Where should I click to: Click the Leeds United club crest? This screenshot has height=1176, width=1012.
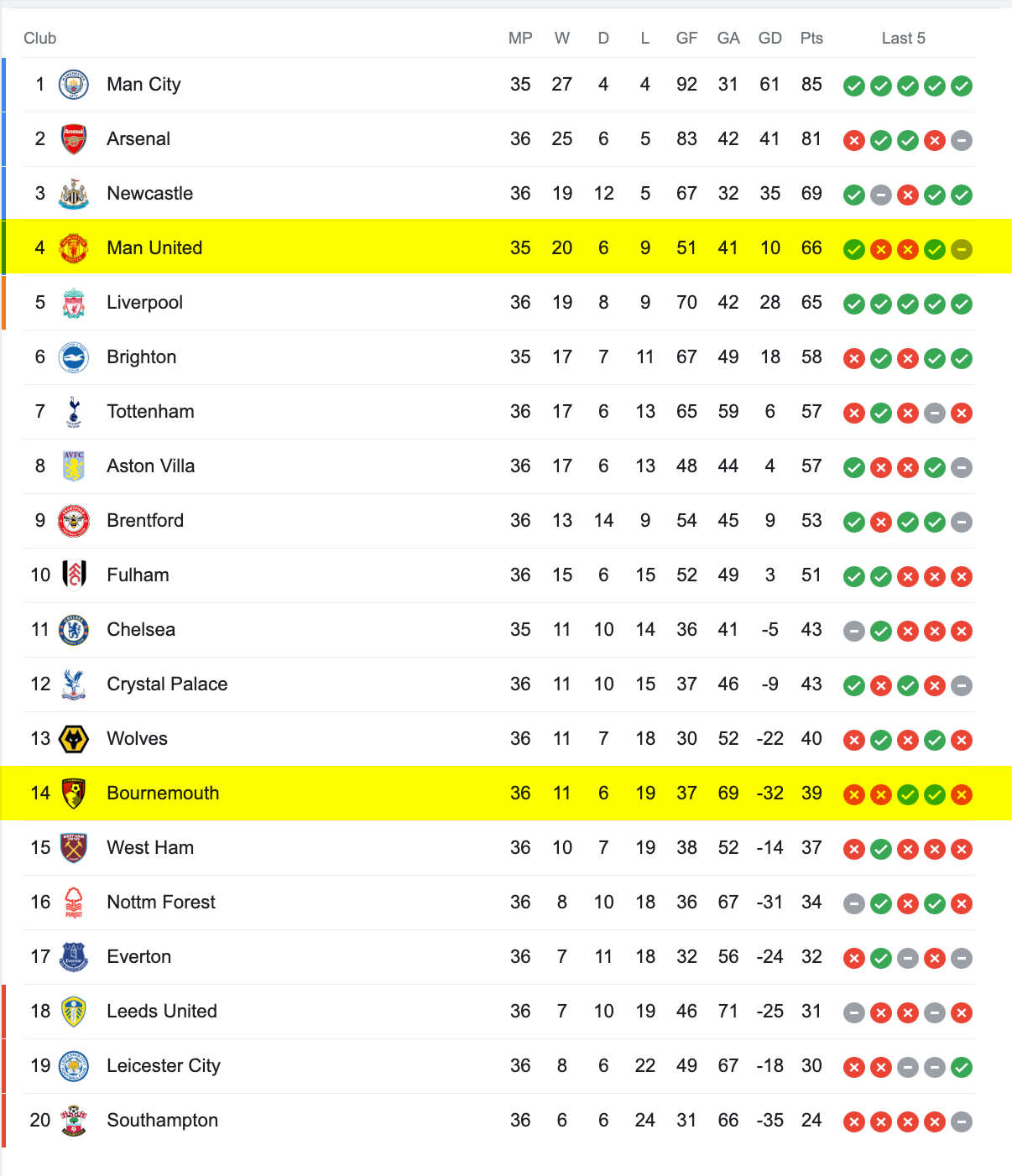click(74, 1012)
